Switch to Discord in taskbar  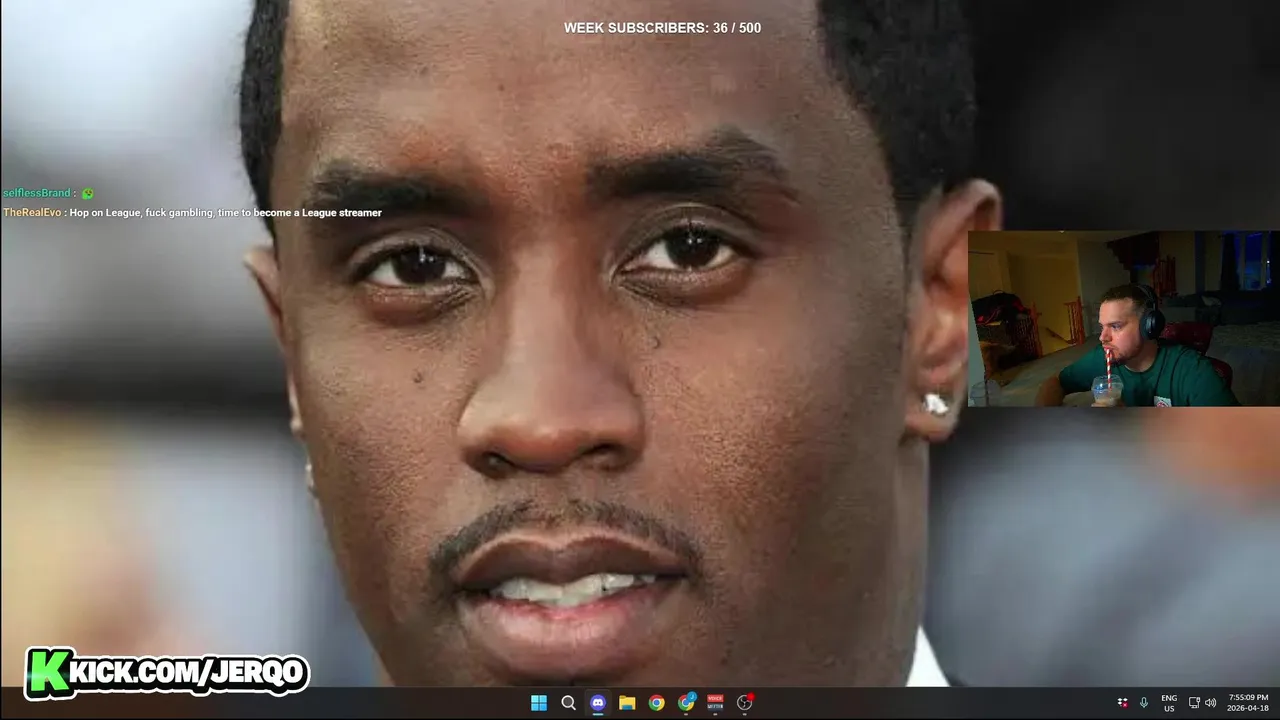[598, 703]
